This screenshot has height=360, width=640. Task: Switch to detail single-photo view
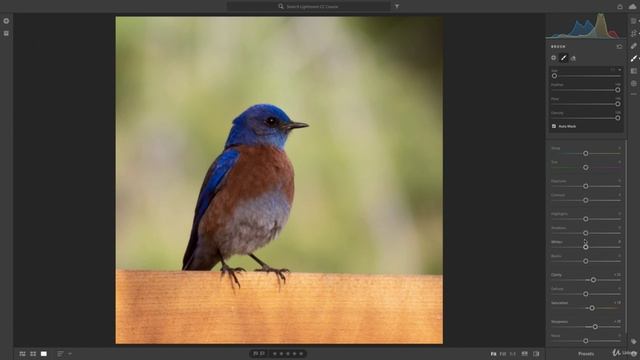(44, 354)
